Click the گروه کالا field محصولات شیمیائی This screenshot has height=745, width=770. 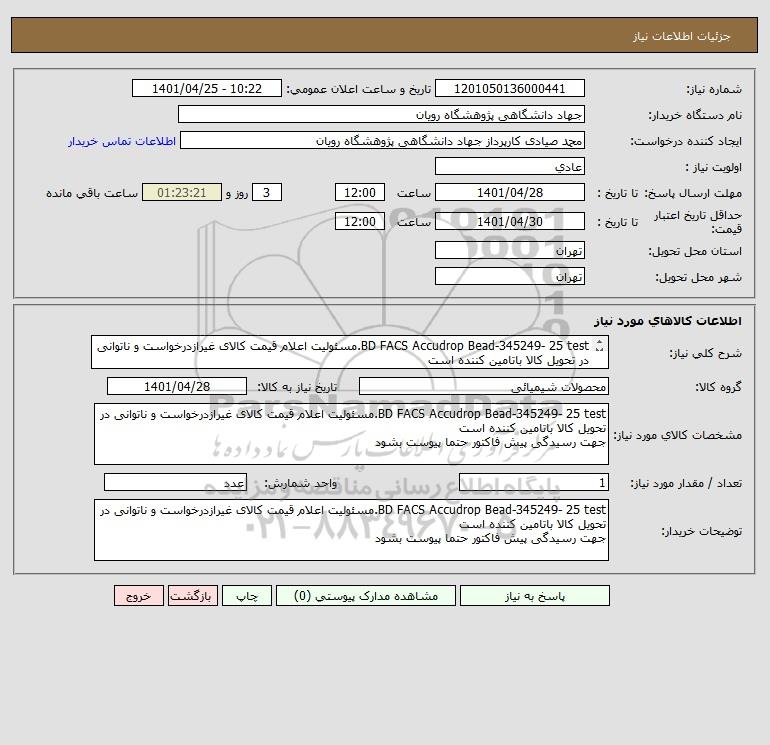coord(484,386)
